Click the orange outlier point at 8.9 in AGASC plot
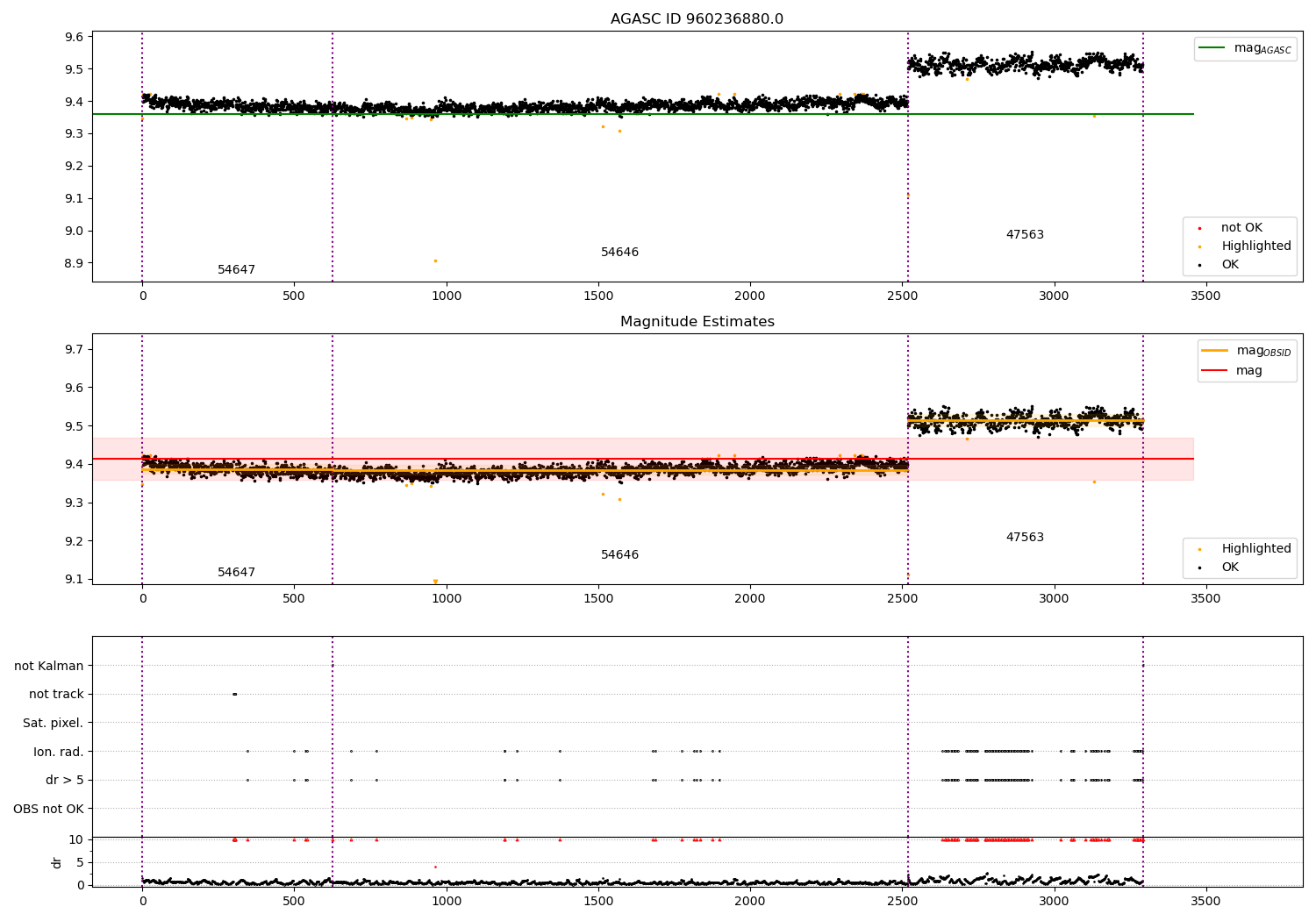 435,261
